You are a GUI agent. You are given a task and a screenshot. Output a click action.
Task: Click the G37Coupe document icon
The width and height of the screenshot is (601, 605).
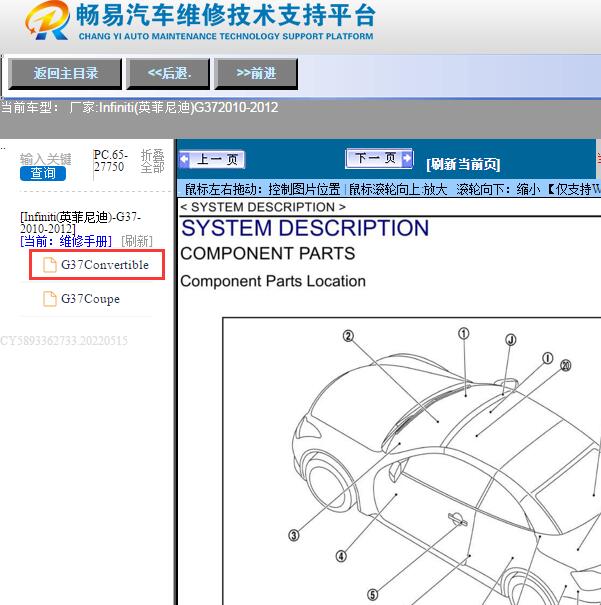pyautogui.click(x=49, y=299)
